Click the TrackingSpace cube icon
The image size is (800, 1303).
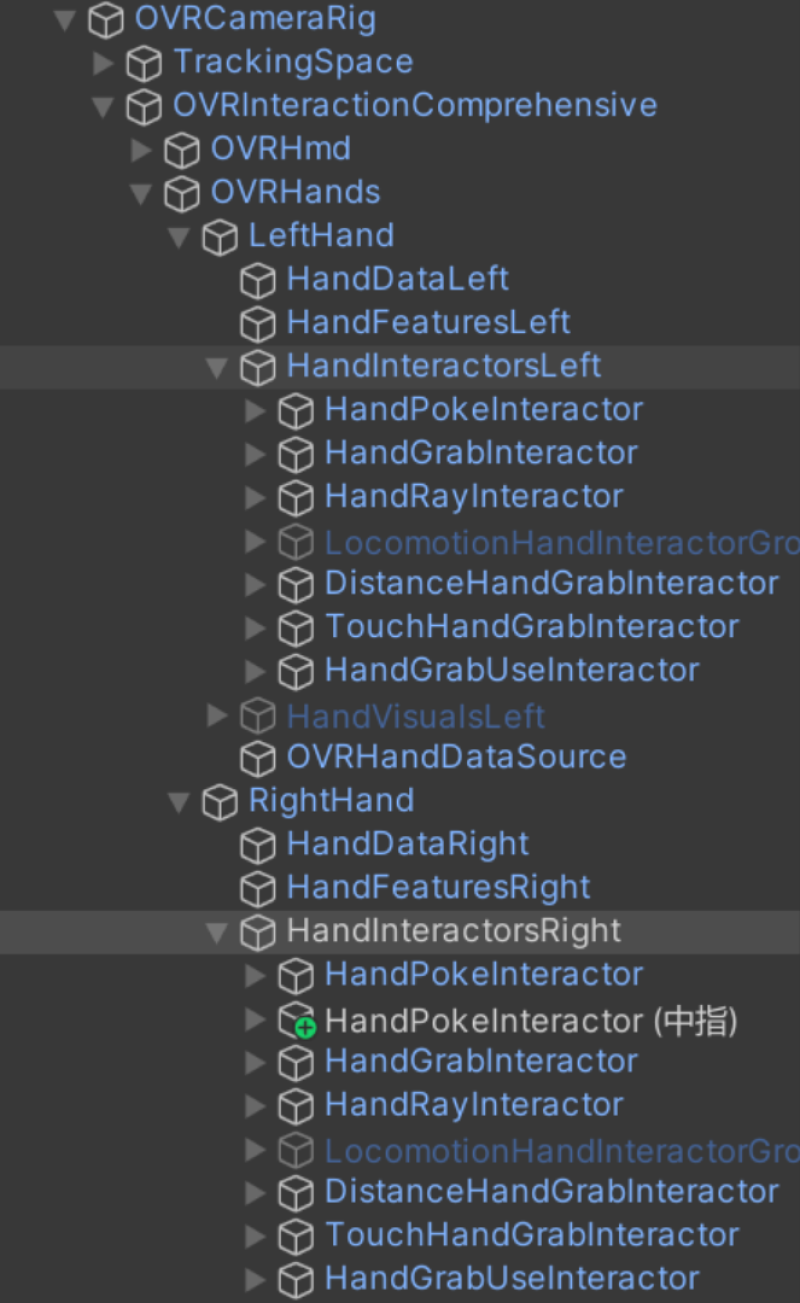tap(145, 63)
